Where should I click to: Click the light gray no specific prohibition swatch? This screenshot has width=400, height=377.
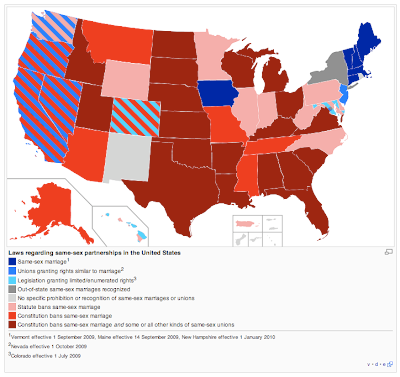(x=12, y=298)
